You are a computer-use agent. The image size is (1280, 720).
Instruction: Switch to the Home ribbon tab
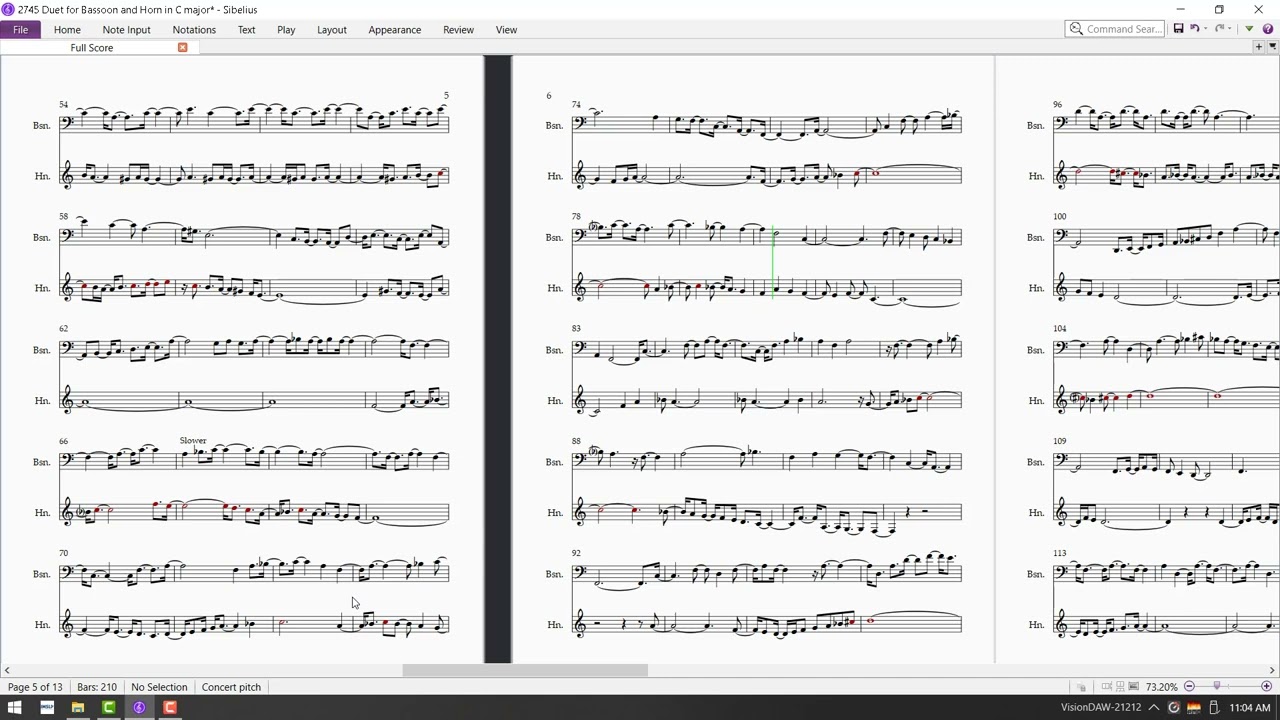(x=67, y=30)
